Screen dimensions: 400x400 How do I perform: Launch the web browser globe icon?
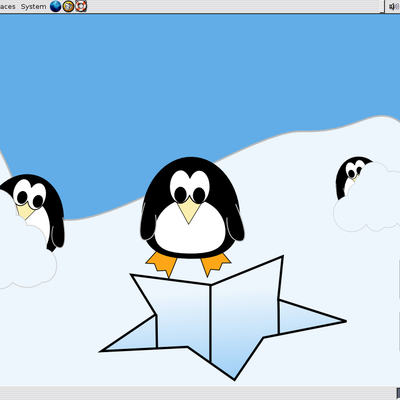coord(55,6)
